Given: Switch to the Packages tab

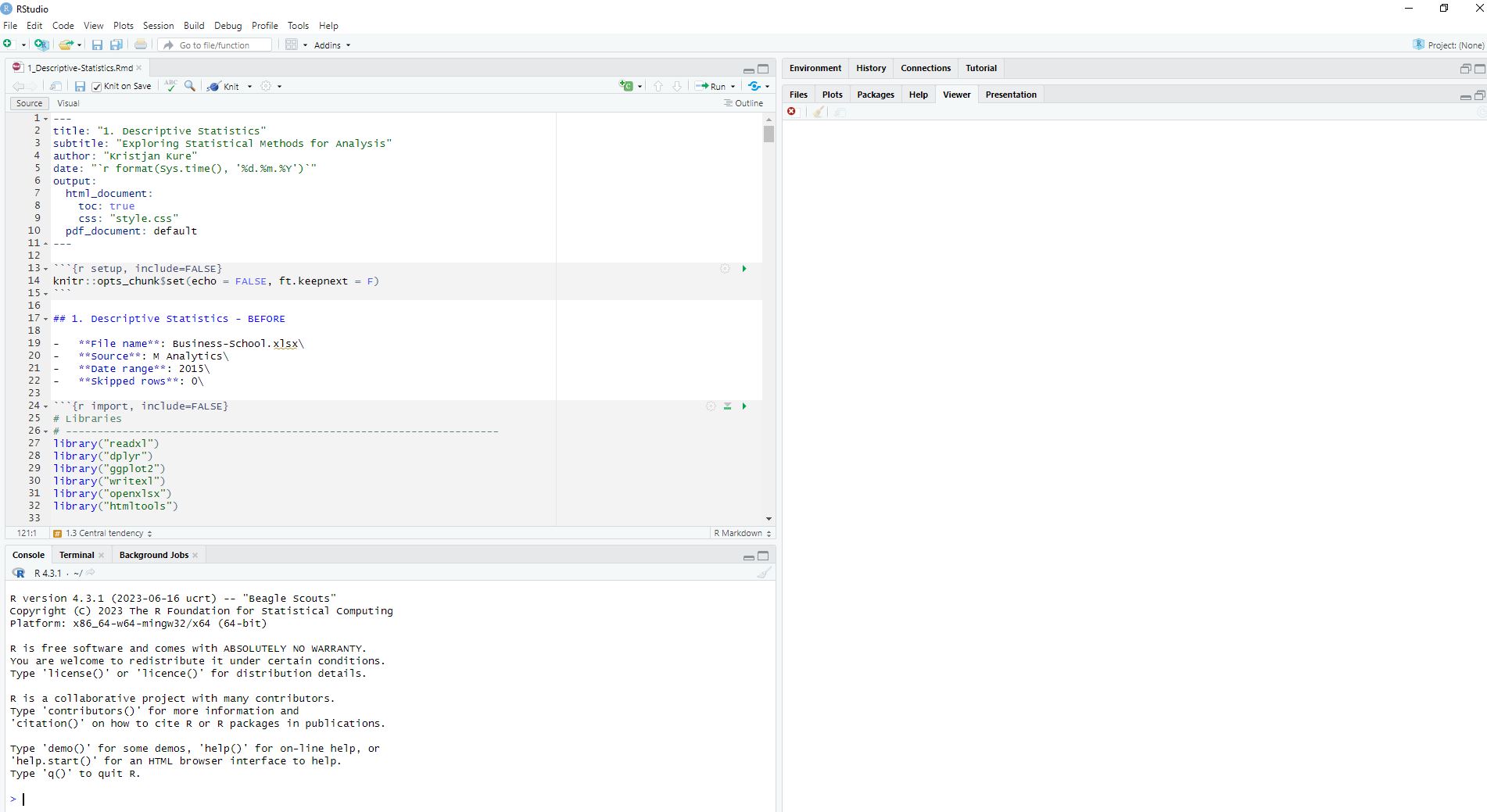Looking at the screenshot, I should (875, 95).
